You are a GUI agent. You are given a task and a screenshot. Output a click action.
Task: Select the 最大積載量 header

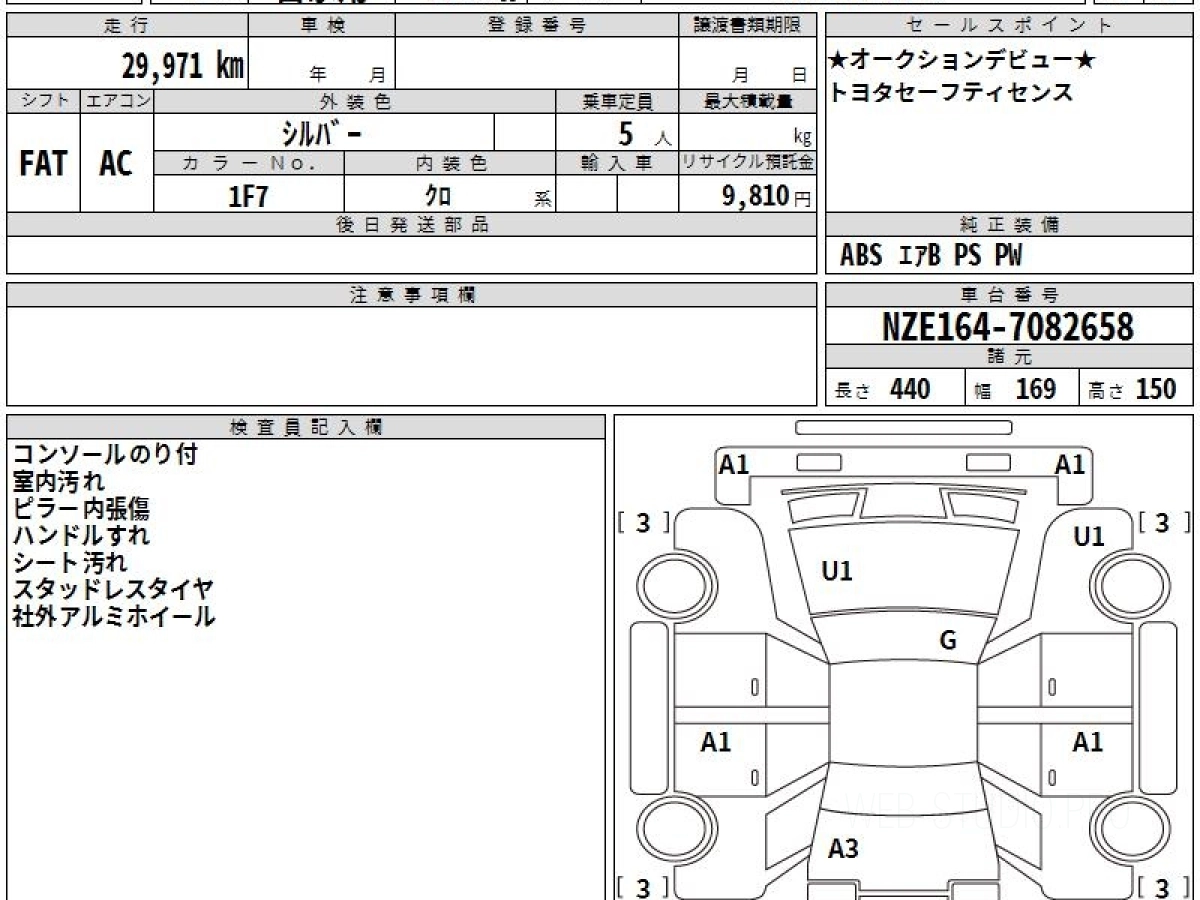pyautogui.click(x=748, y=101)
